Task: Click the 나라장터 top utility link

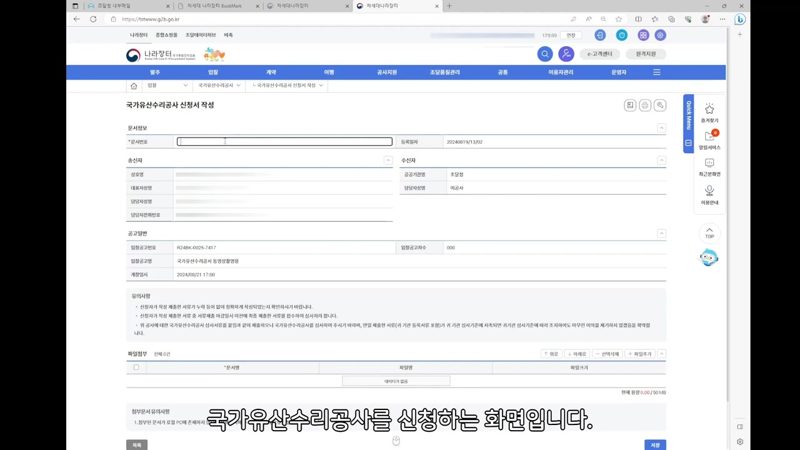Action: (x=139, y=35)
